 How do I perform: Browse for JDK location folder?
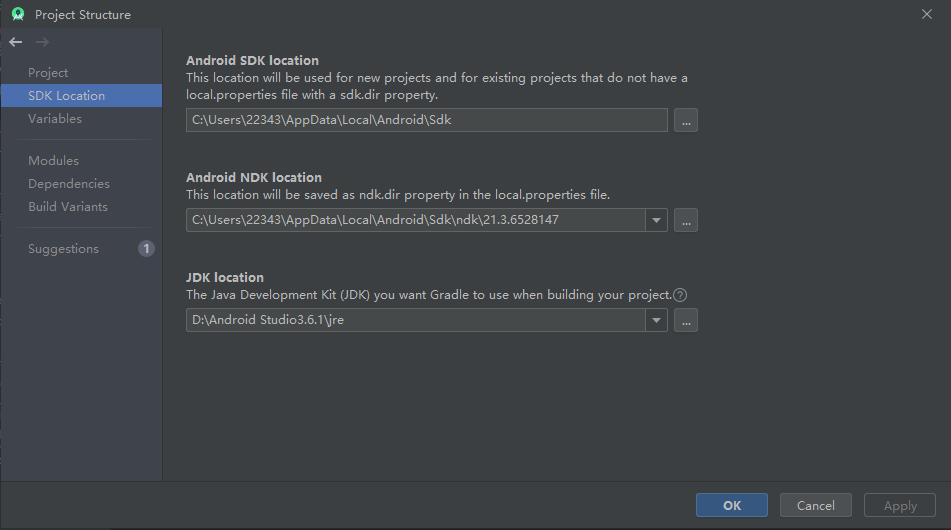pyautogui.click(x=686, y=320)
